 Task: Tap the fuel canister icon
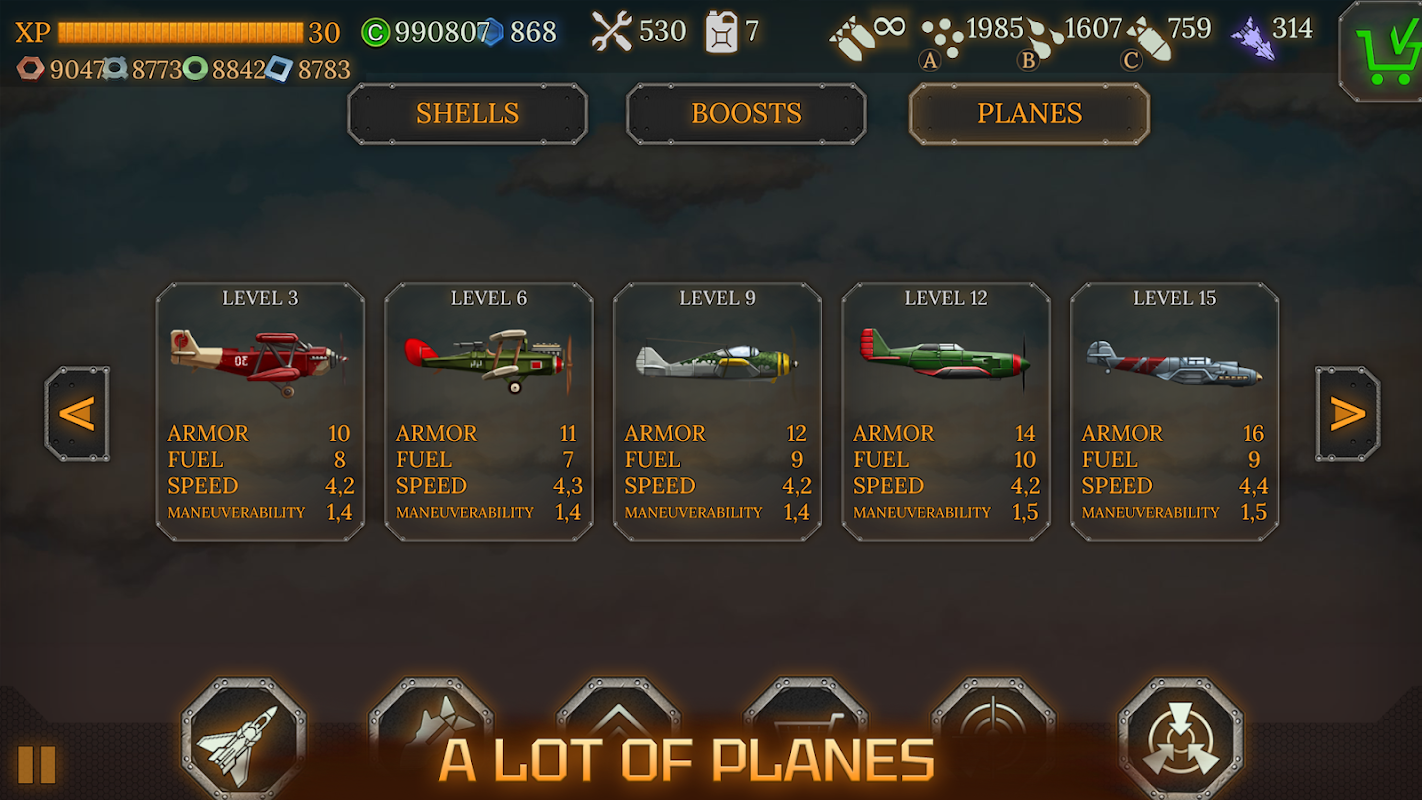pos(721,31)
